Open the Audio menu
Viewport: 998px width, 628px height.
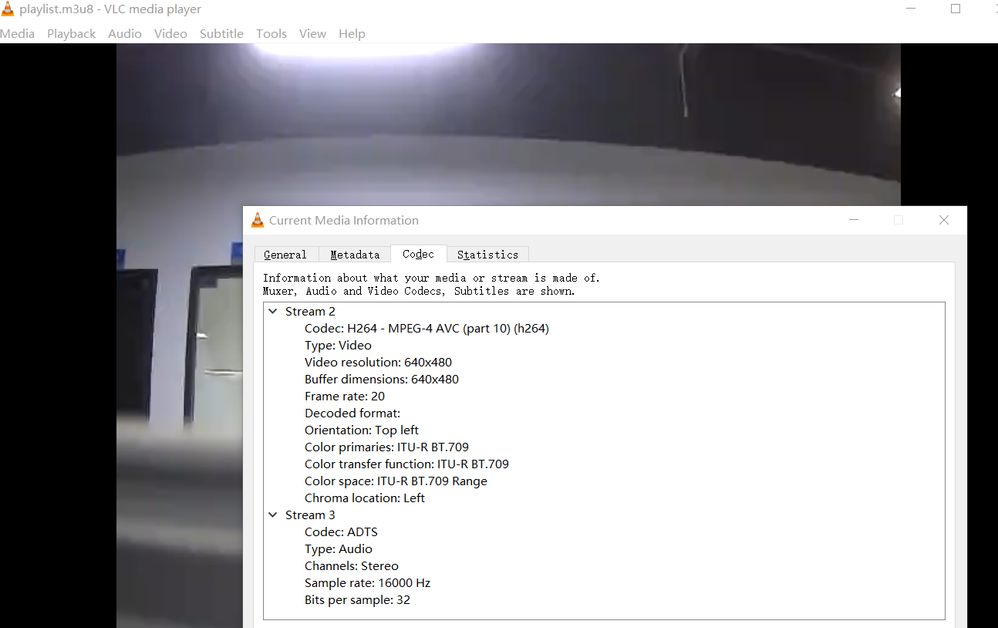click(x=125, y=34)
